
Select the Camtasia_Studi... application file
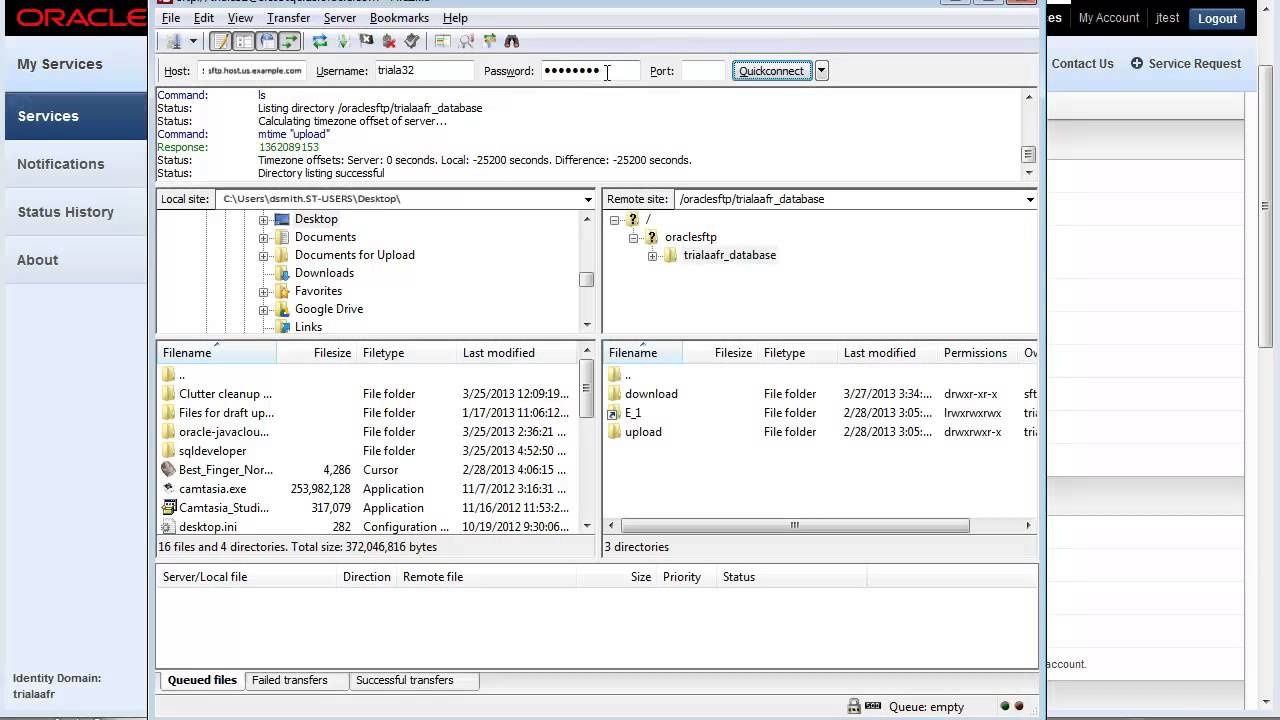224,508
